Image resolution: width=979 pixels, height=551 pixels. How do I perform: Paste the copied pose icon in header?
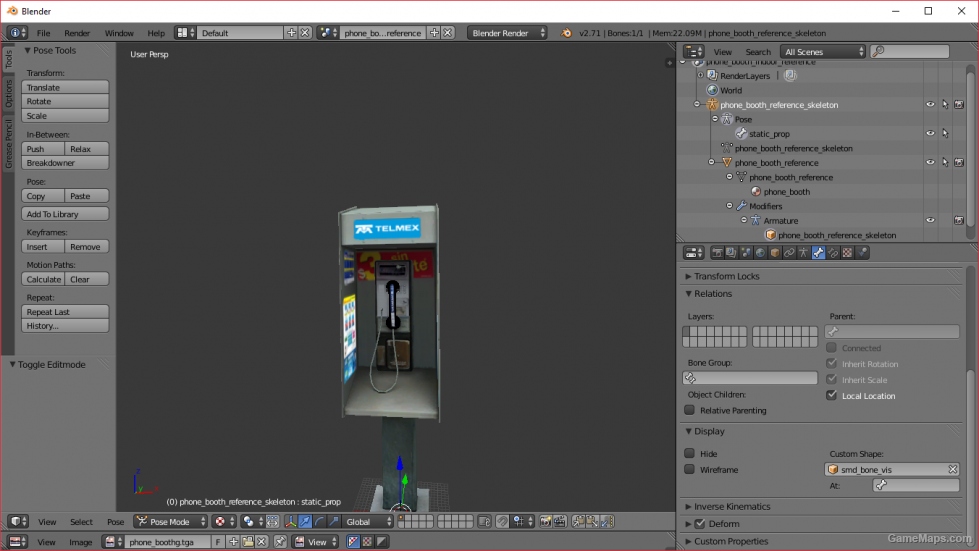[x=593, y=522]
